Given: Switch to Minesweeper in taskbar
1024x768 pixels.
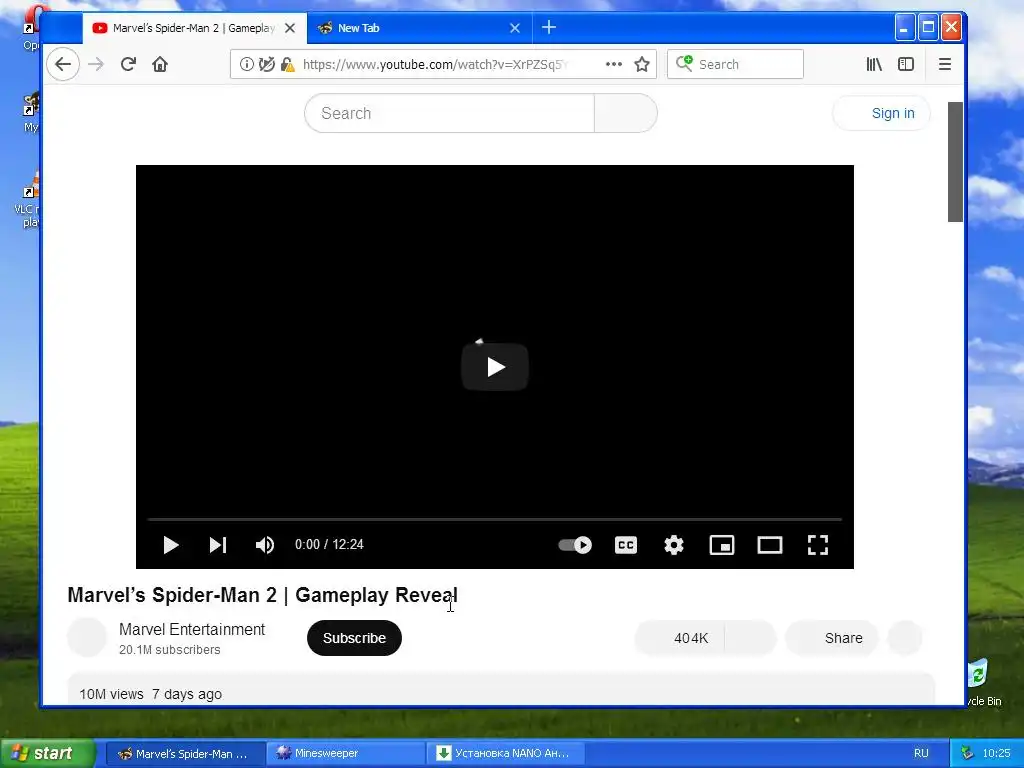Looking at the screenshot, I should point(345,753).
